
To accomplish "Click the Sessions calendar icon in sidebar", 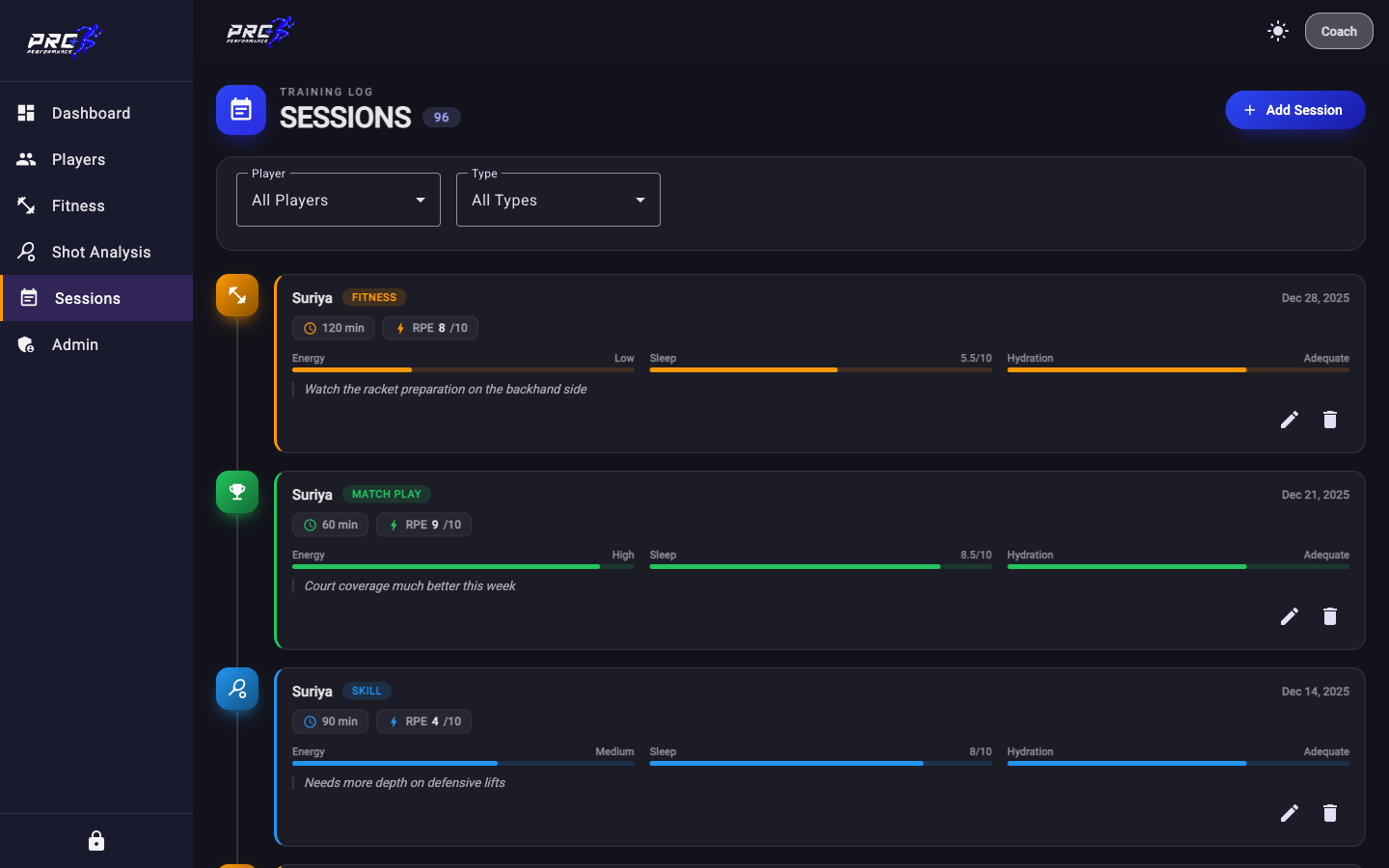I will click(x=29, y=298).
